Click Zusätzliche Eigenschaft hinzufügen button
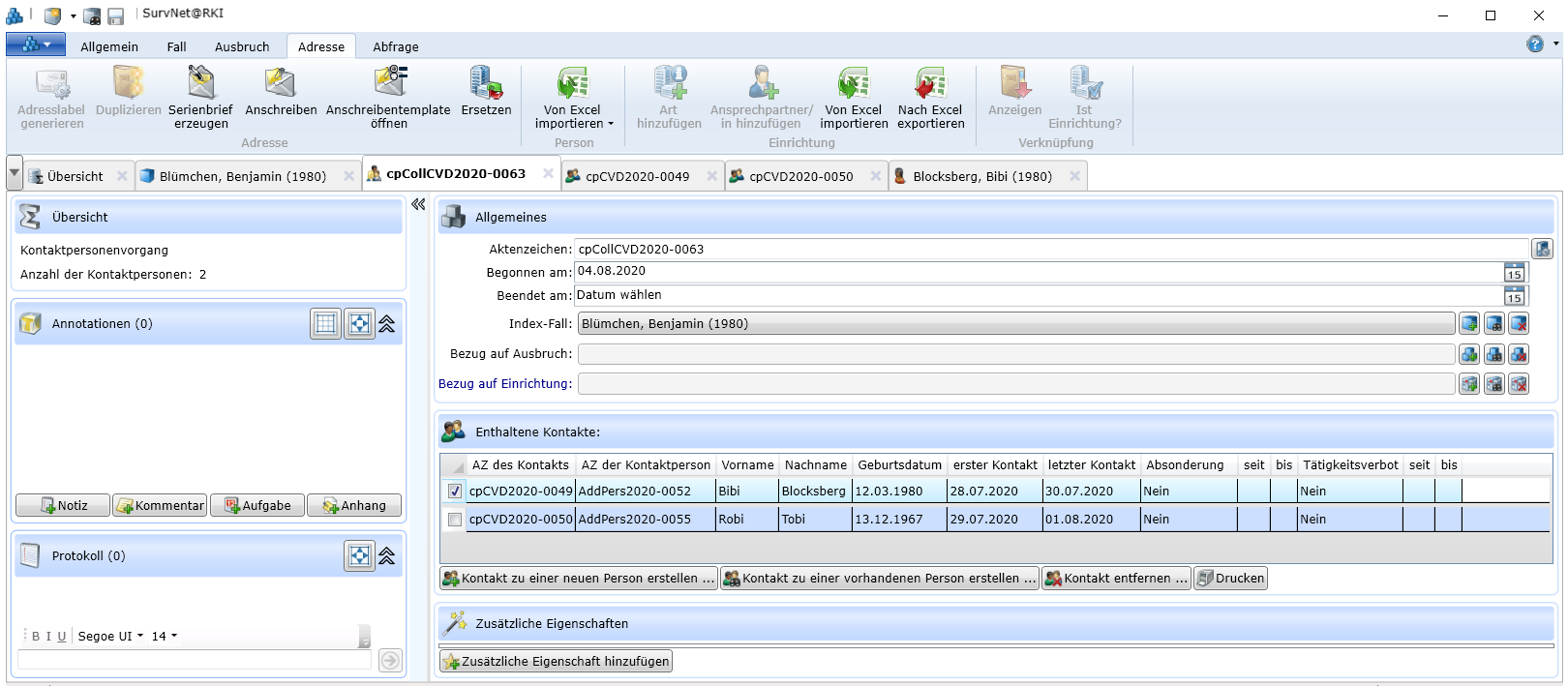Image resolution: width=1568 pixels, height=686 pixels. click(556, 662)
